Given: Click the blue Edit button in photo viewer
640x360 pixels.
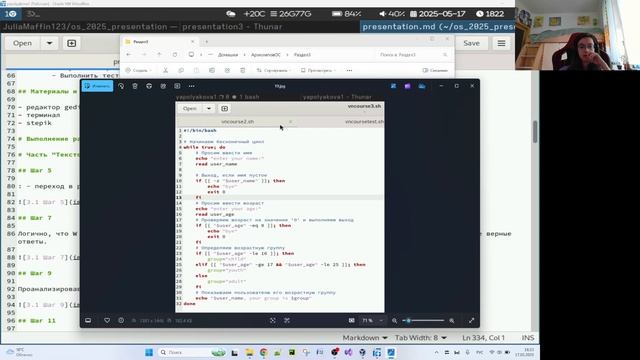Looking at the screenshot, I should tap(97, 86).
